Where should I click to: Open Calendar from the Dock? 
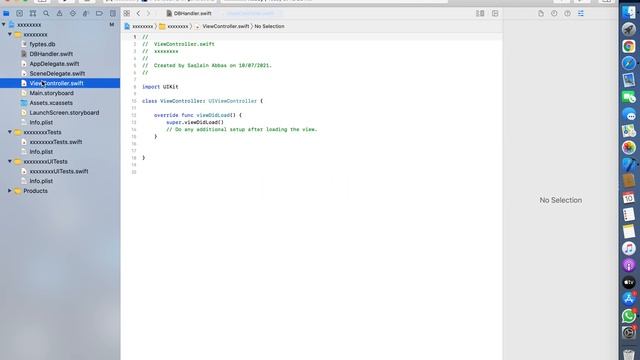click(x=629, y=198)
